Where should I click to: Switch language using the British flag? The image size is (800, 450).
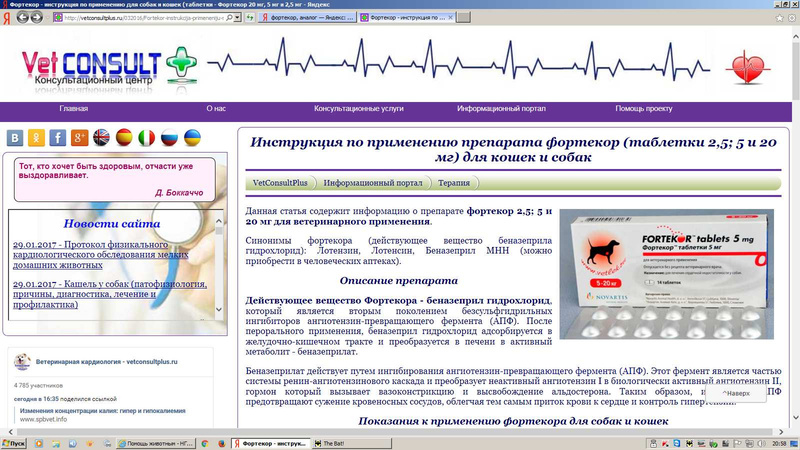pyautogui.click(x=102, y=138)
